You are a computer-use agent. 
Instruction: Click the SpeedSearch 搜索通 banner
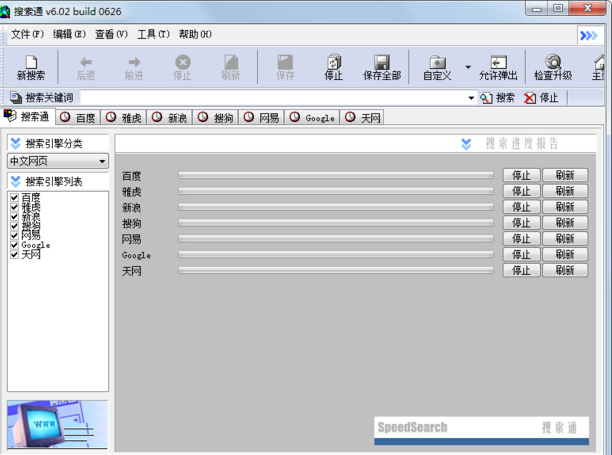481,431
